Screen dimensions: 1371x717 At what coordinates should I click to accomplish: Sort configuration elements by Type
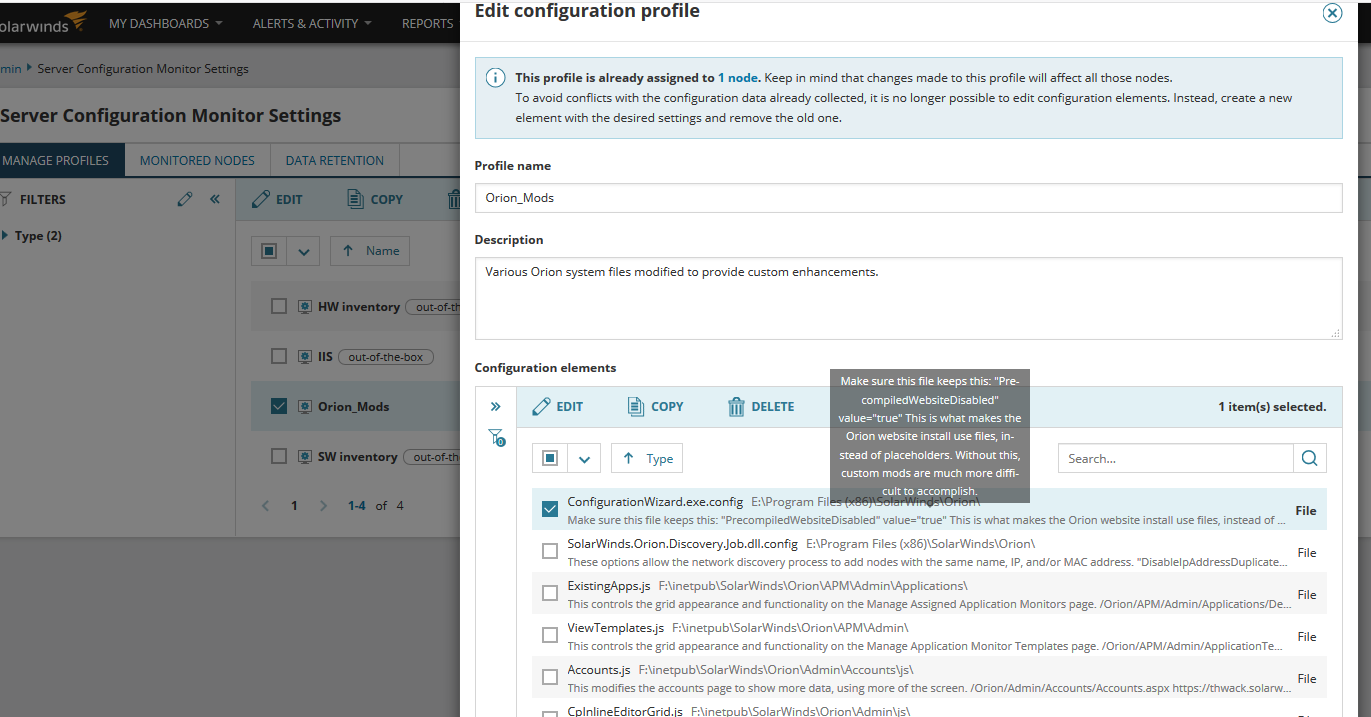(647, 458)
